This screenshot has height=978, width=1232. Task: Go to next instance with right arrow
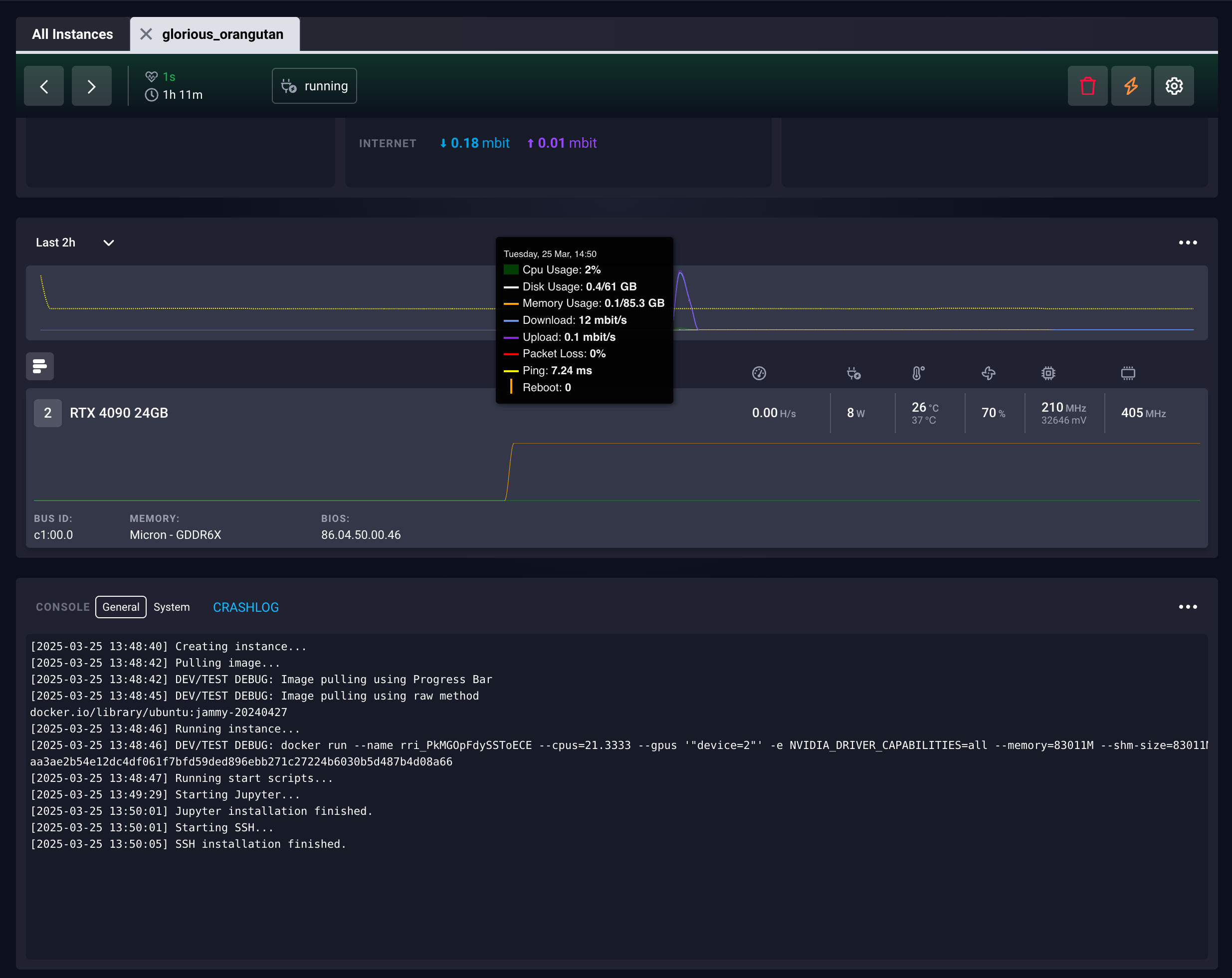click(91, 86)
